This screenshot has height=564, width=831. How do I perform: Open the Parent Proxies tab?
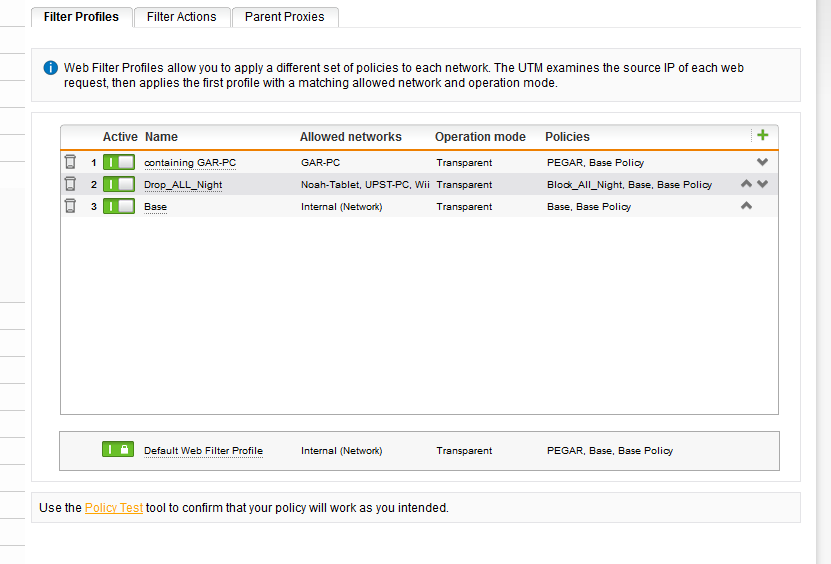pos(285,17)
